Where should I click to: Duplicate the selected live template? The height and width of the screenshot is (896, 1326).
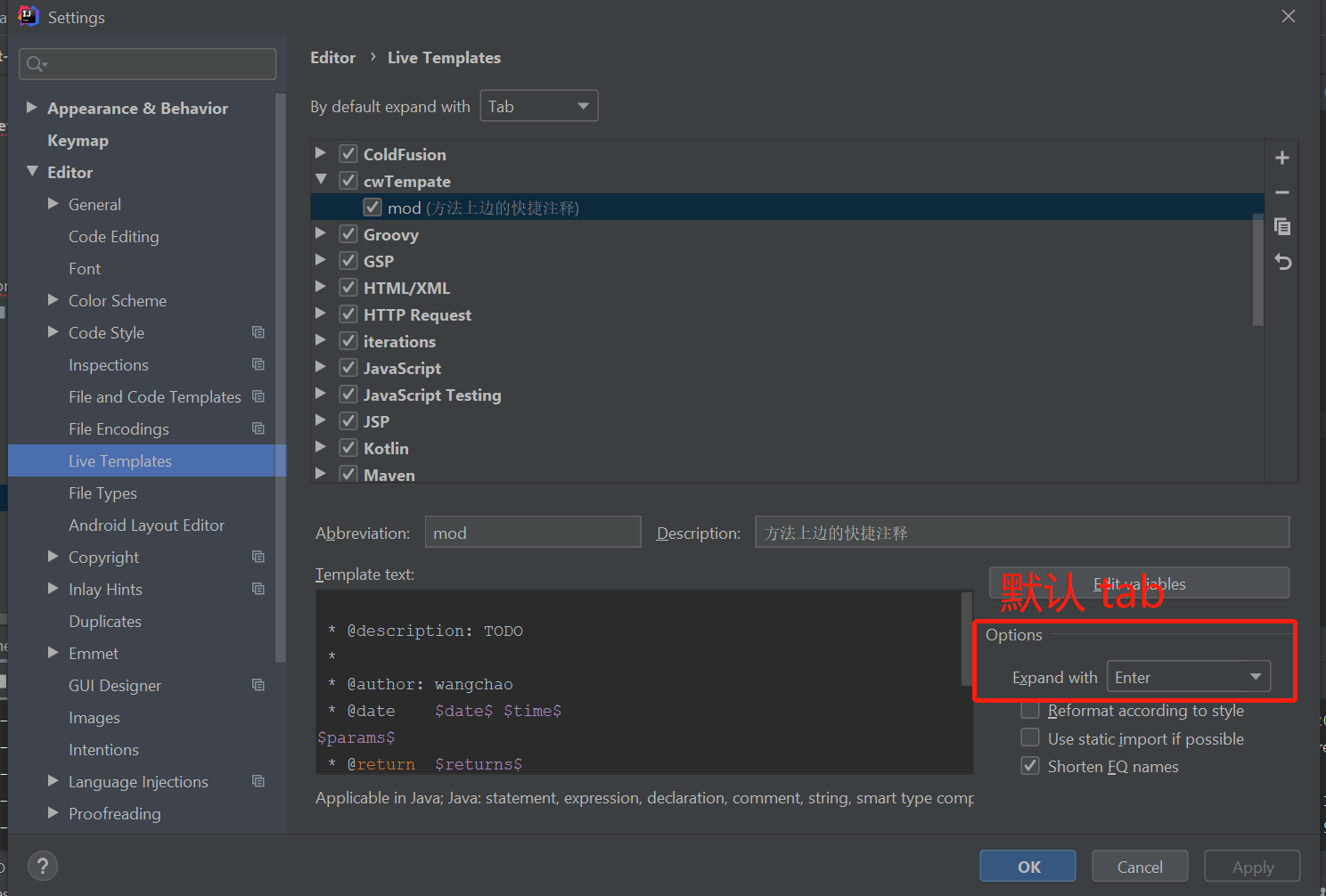[1282, 226]
